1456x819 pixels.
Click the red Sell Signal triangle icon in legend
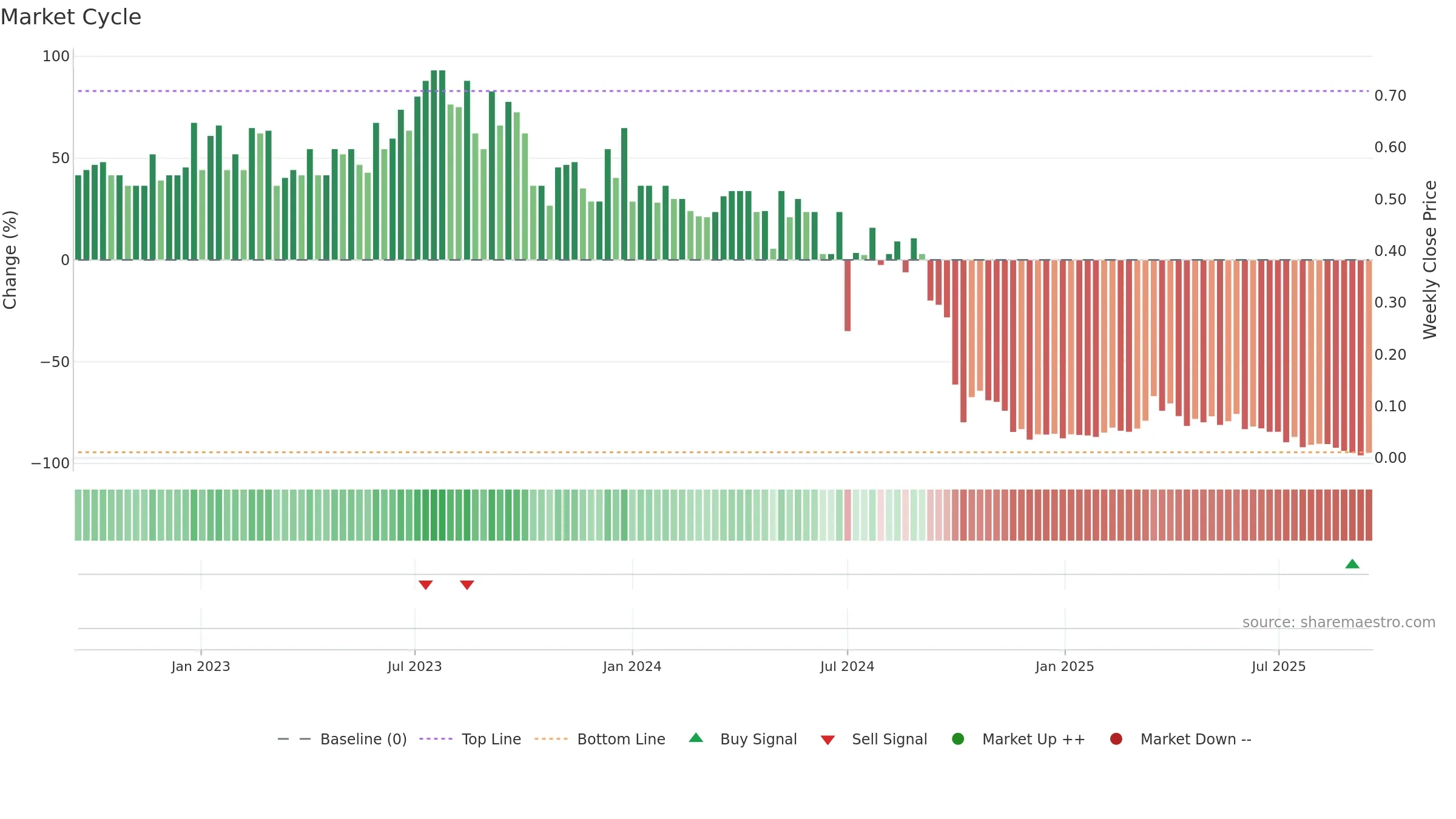(x=827, y=740)
